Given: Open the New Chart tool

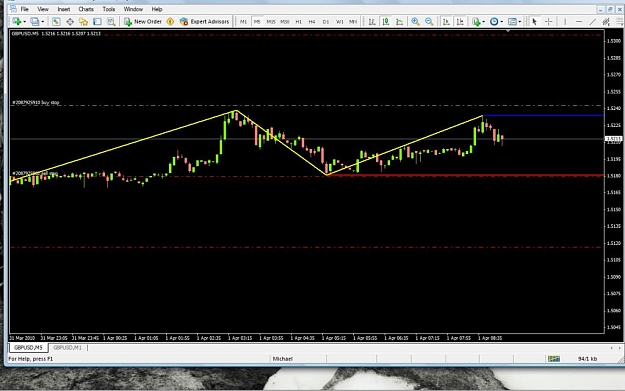Looking at the screenshot, I should 17,22.
